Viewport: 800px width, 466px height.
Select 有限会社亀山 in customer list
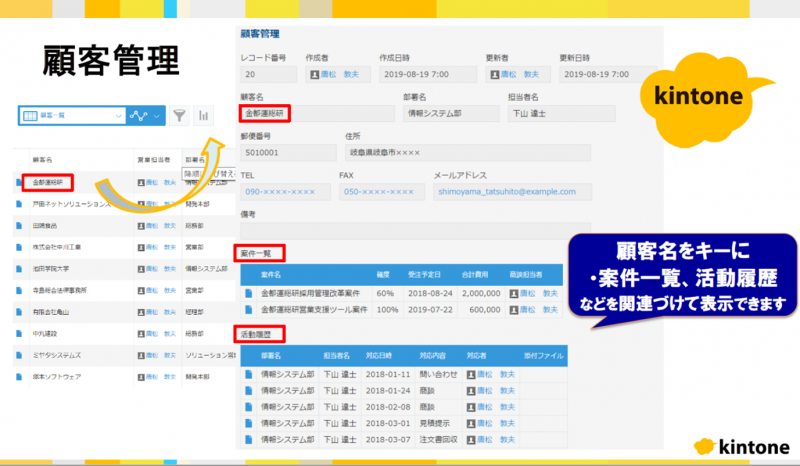point(51,312)
